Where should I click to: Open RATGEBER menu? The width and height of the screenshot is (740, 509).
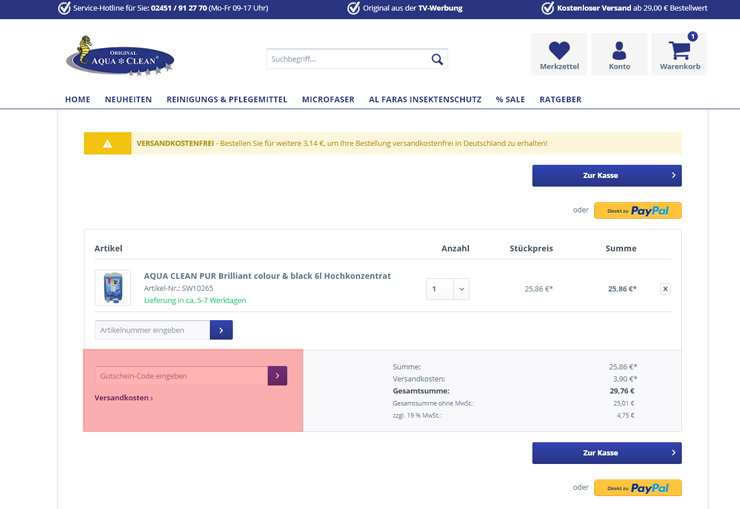[560, 100]
